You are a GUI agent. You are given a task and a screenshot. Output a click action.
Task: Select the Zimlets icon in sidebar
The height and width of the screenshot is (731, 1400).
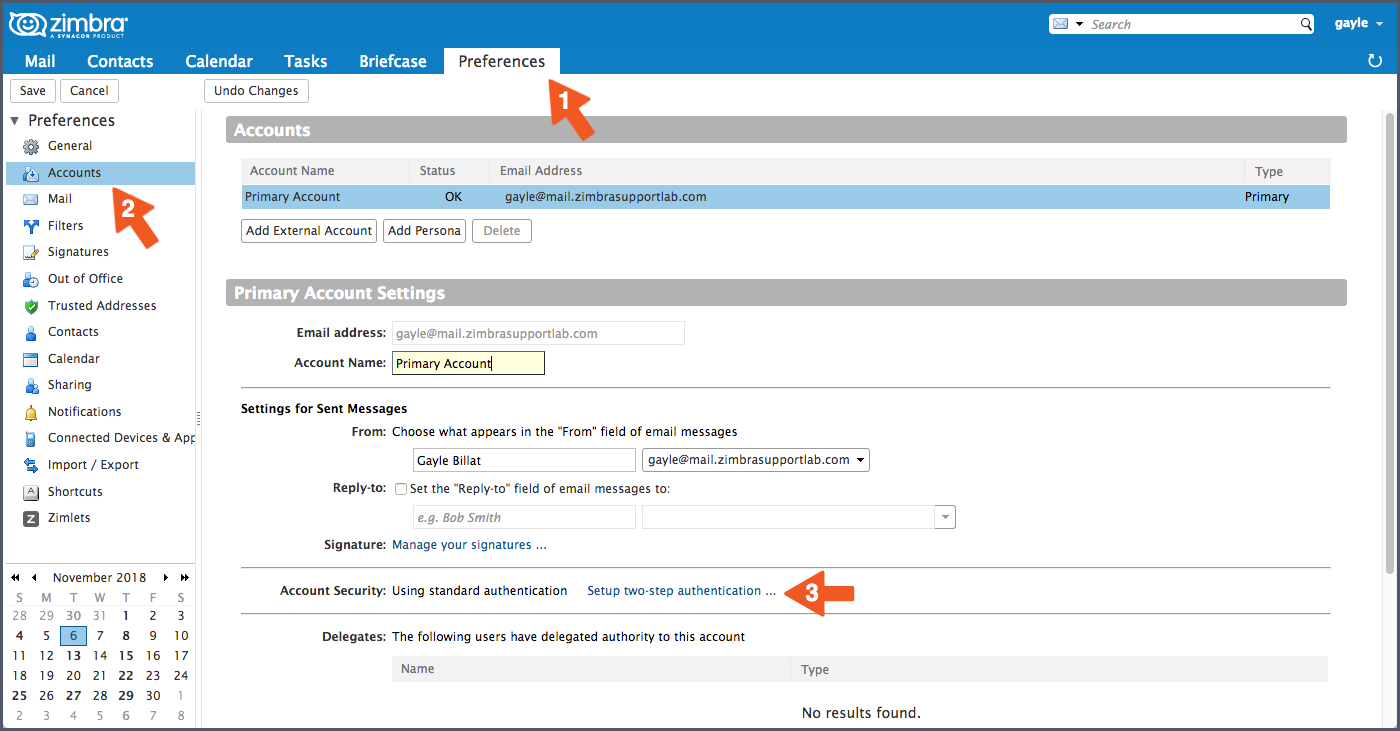coord(30,518)
